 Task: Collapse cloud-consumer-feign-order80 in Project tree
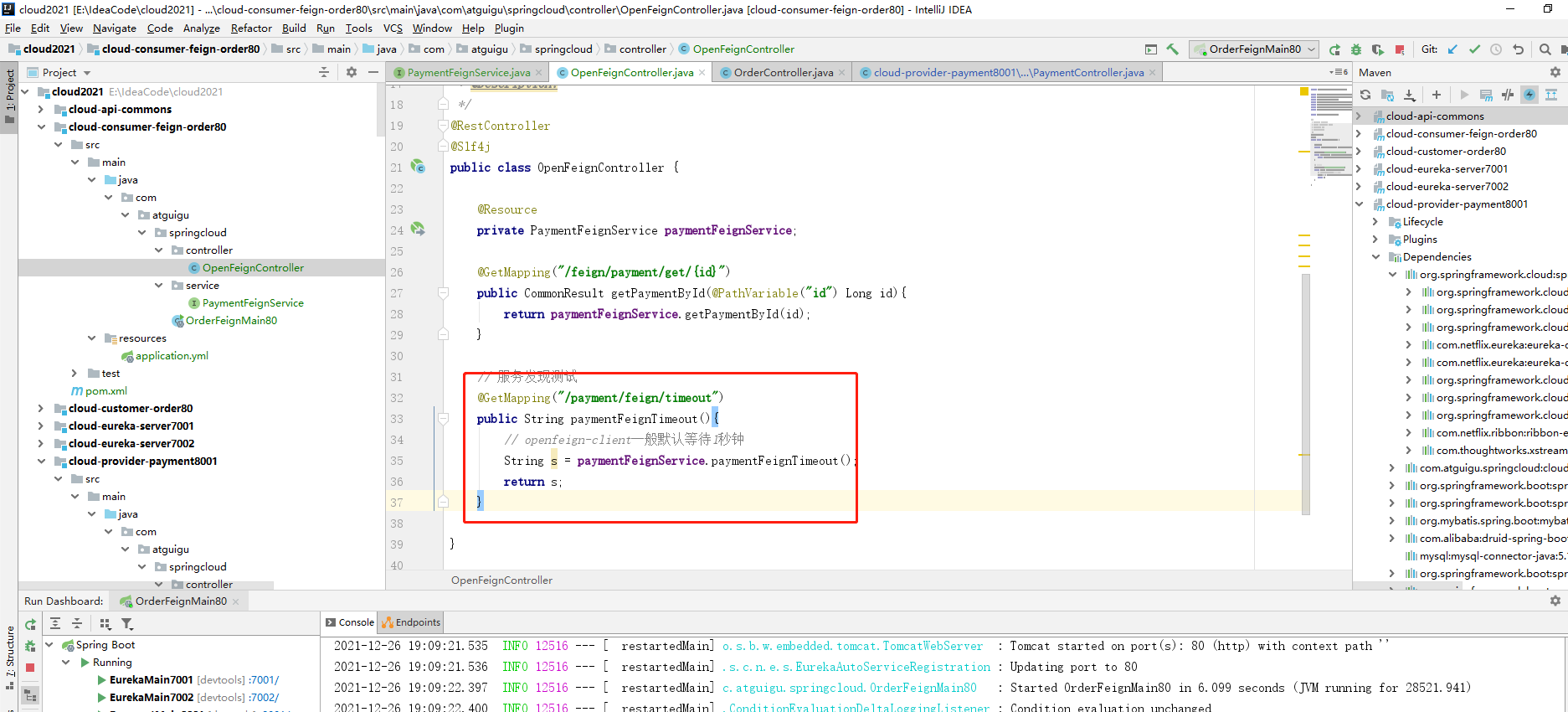pyautogui.click(x=40, y=127)
